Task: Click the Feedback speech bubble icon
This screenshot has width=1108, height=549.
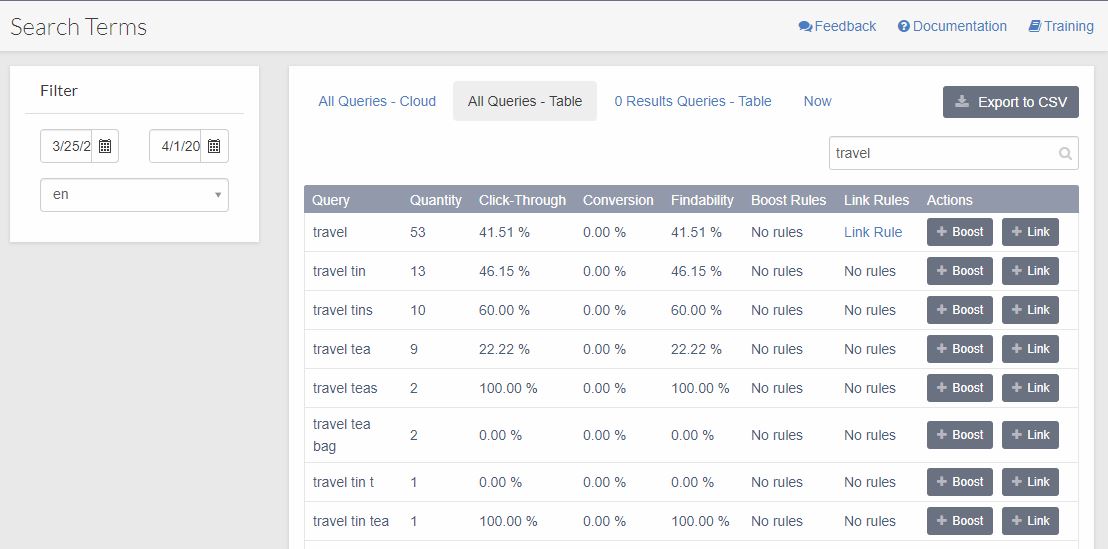Action: coord(805,27)
